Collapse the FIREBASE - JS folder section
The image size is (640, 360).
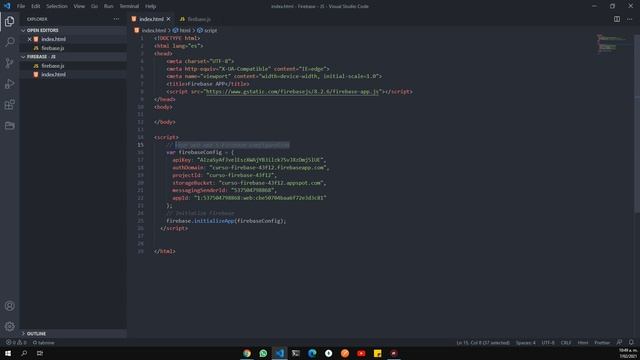click(73, 57)
